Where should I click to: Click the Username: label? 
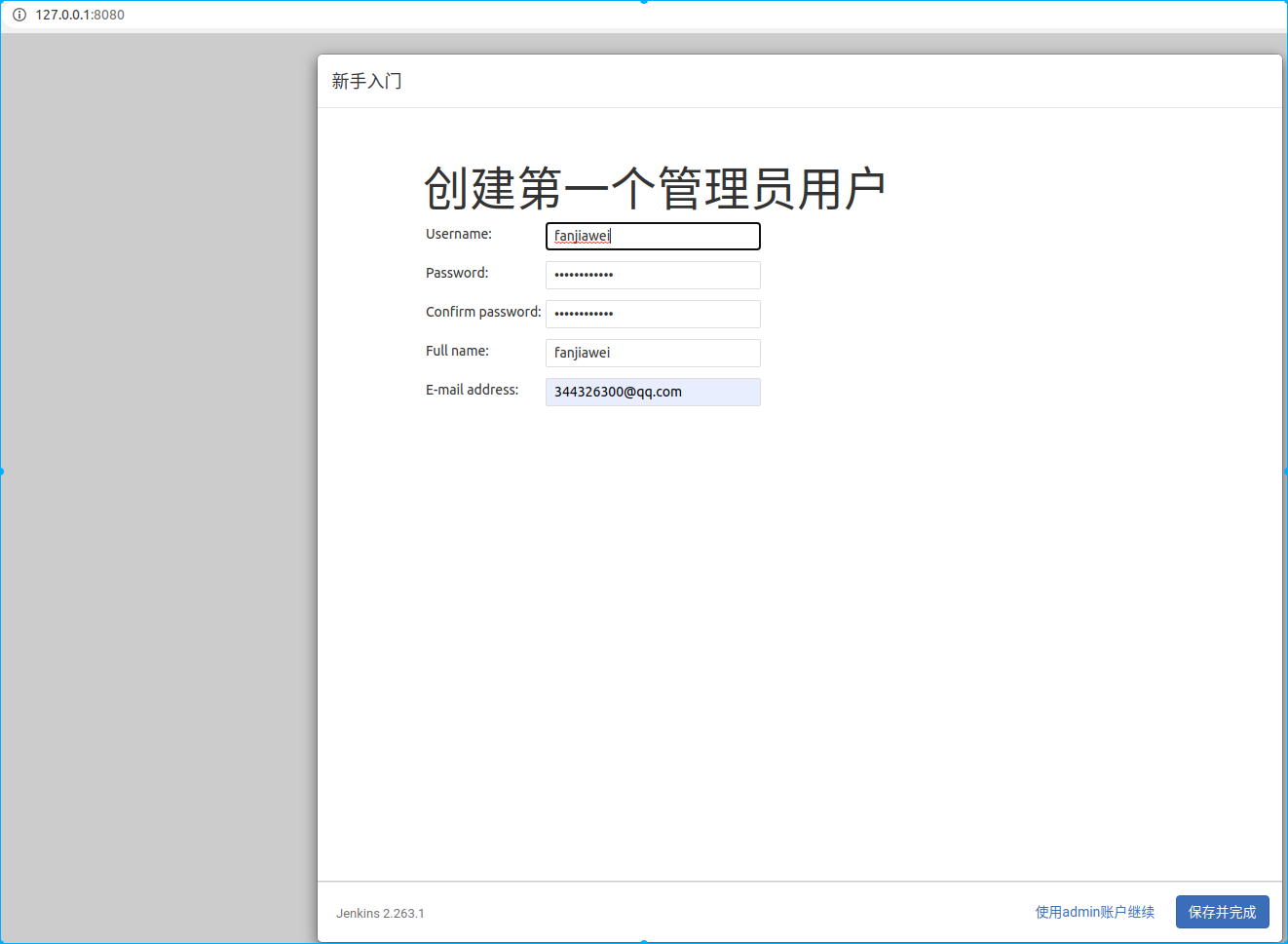pyautogui.click(x=459, y=234)
